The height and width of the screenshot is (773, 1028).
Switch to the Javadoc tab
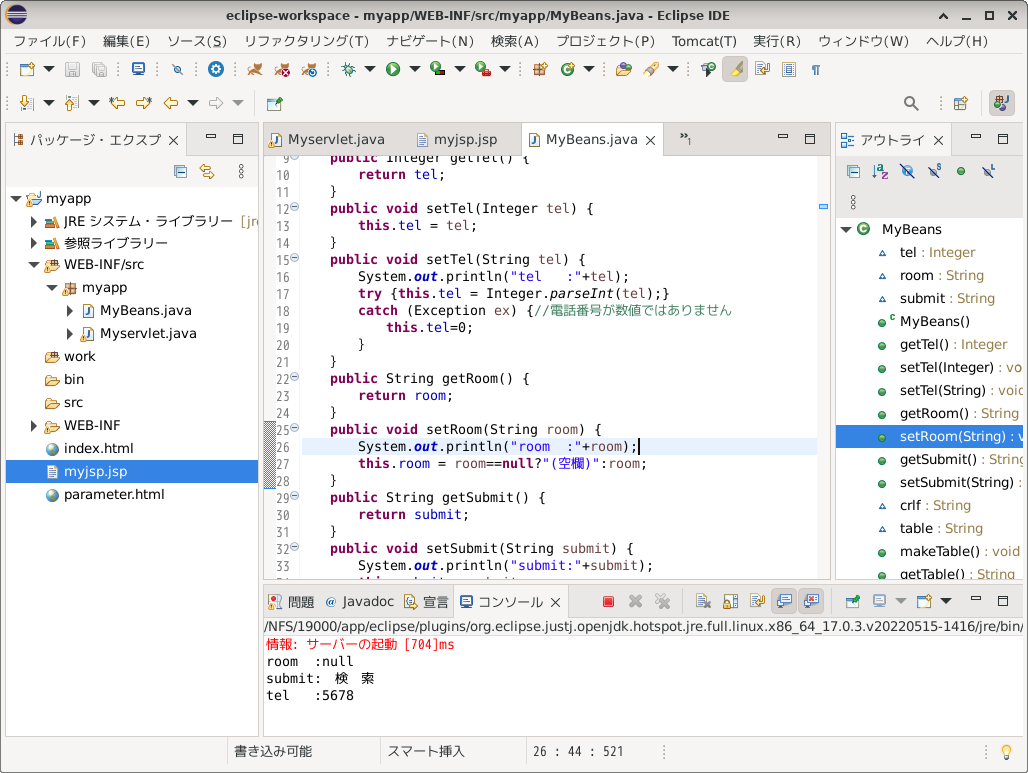359,602
